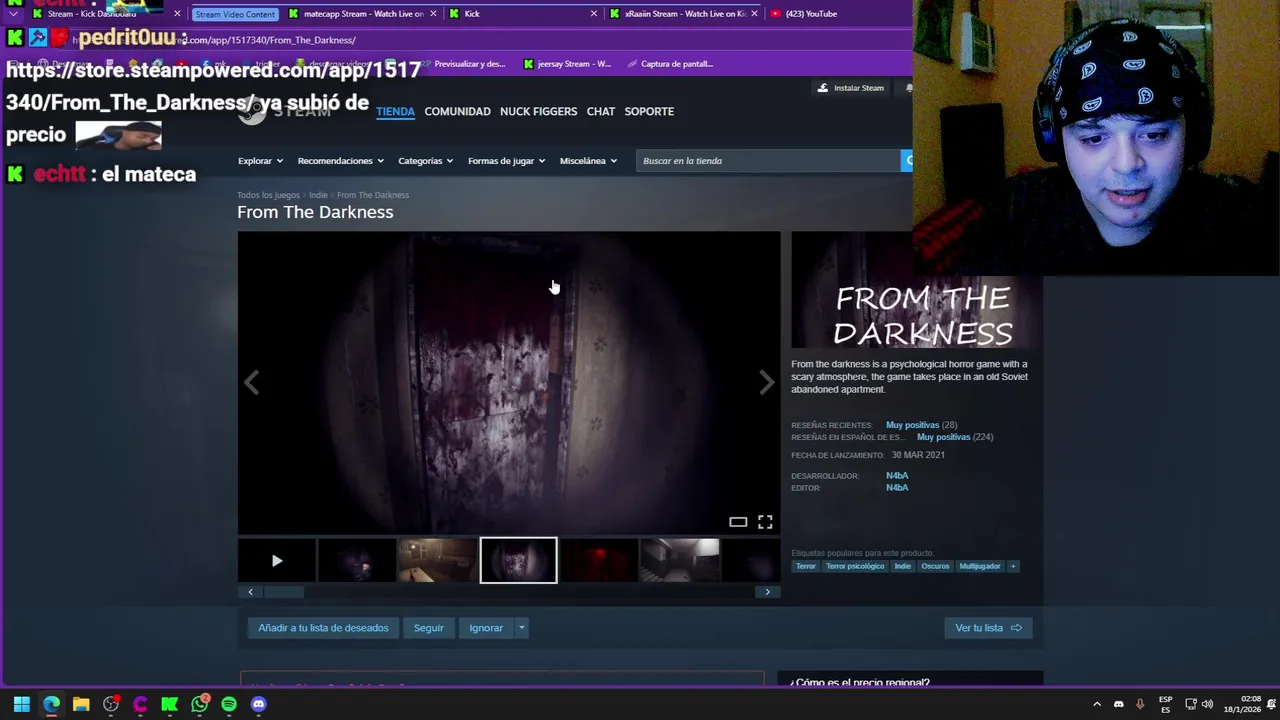Show next screenshot with right carousel arrow
The width and height of the screenshot is (1280, 720).
(766, 383)
